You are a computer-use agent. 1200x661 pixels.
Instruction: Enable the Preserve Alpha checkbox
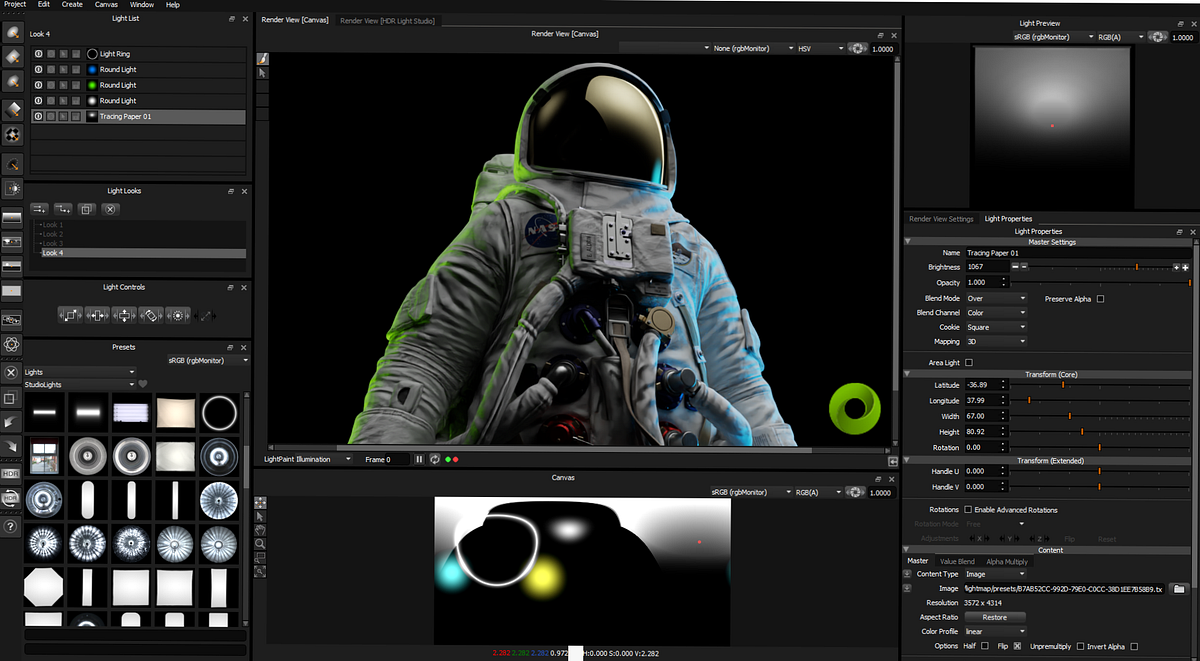pos(1100,299)
